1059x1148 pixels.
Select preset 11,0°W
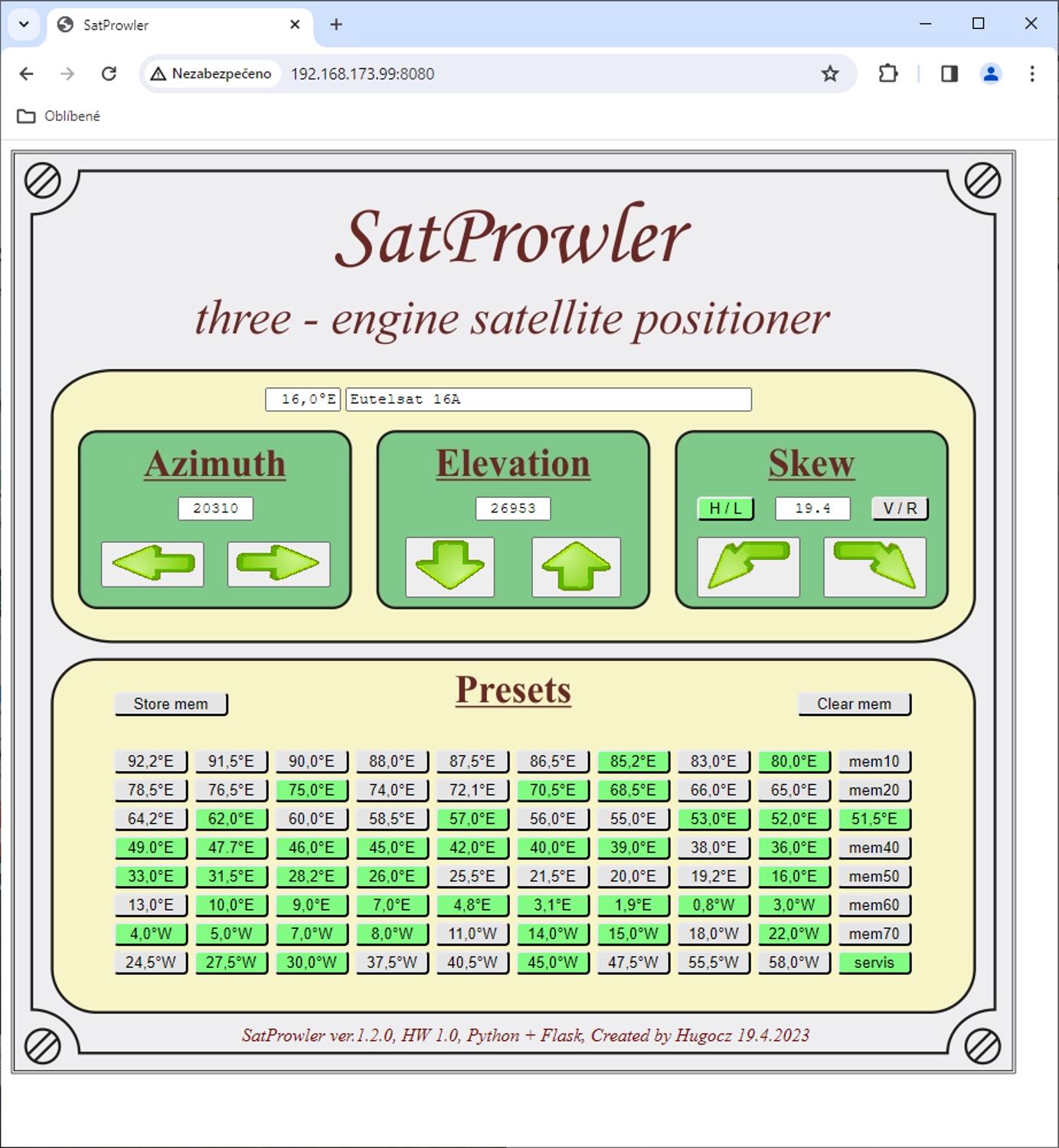click(472, 934)
